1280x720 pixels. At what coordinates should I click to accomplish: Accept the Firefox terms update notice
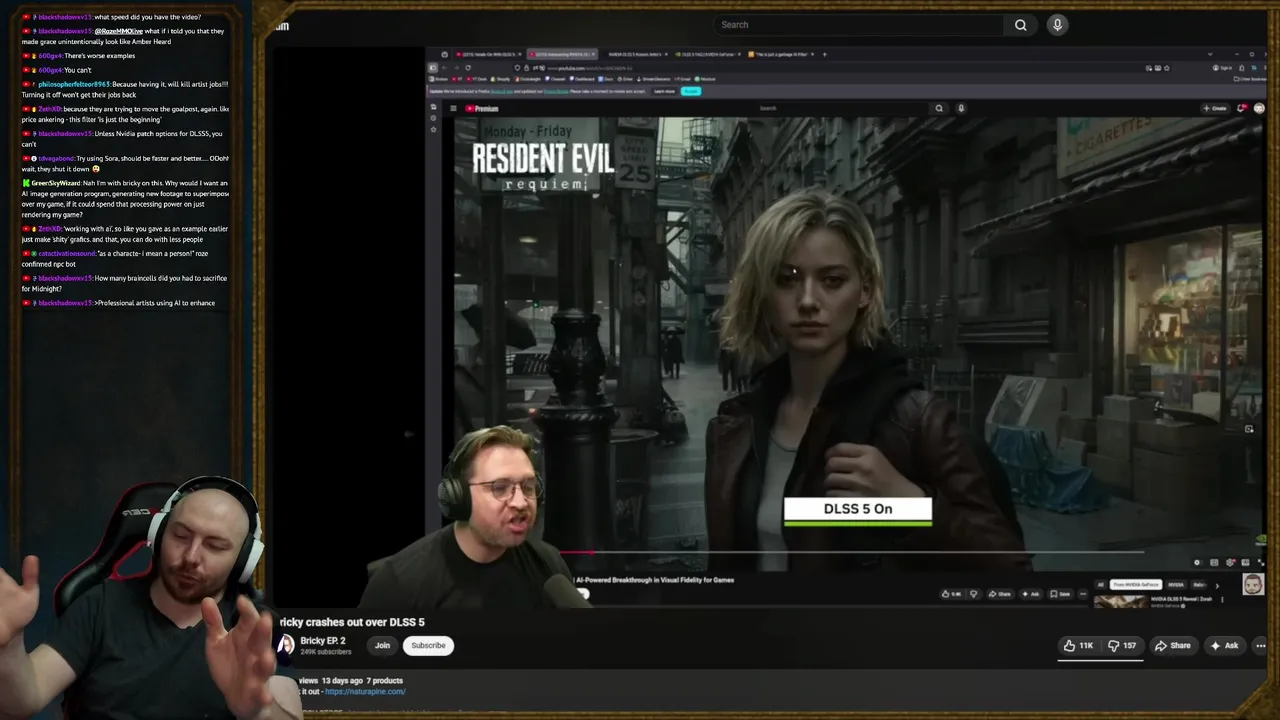pyautogui.click(x=691, y=91)
